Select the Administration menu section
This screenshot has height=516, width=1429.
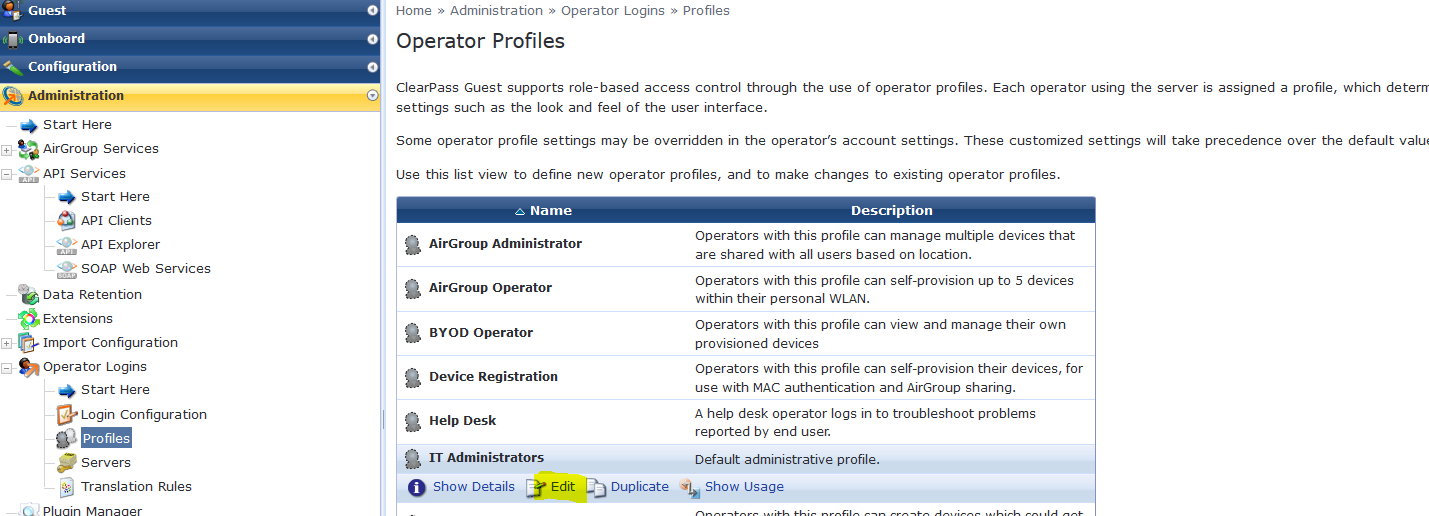pyautogui.click(x=190, y=96)
